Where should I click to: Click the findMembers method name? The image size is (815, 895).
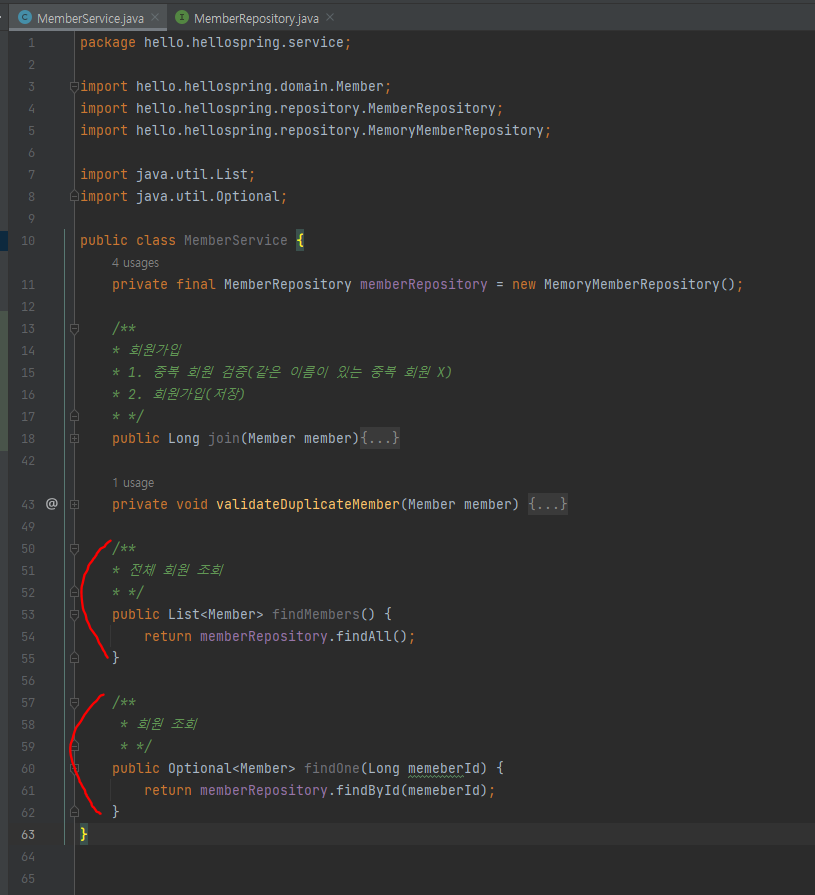pyautogui.click(x=316, y=614)
